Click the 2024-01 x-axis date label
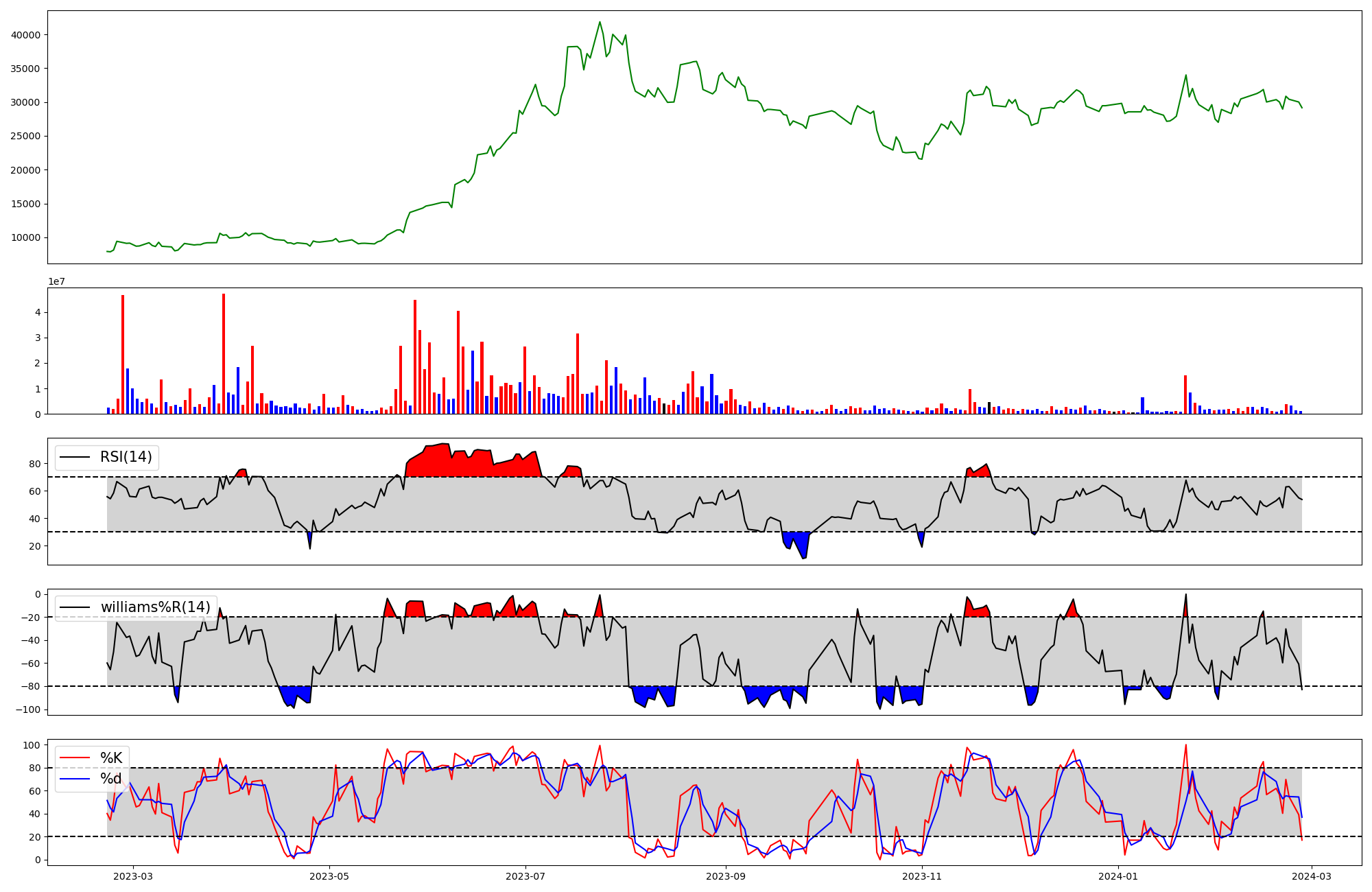Screen dimensions: 1372x892 click(1118, 876)
